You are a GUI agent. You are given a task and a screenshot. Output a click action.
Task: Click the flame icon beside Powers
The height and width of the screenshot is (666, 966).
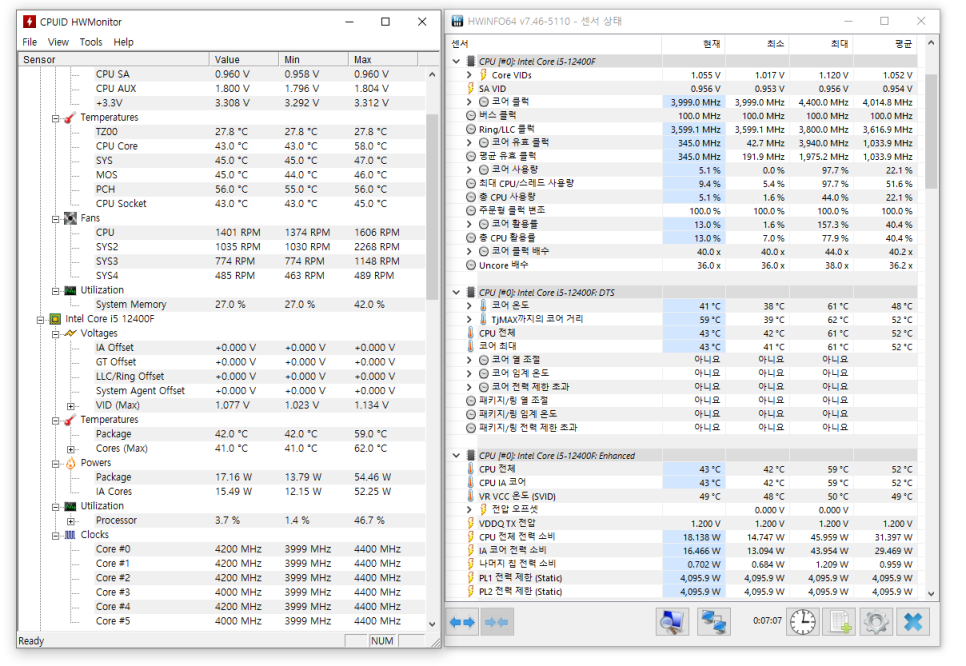[70, 463]
